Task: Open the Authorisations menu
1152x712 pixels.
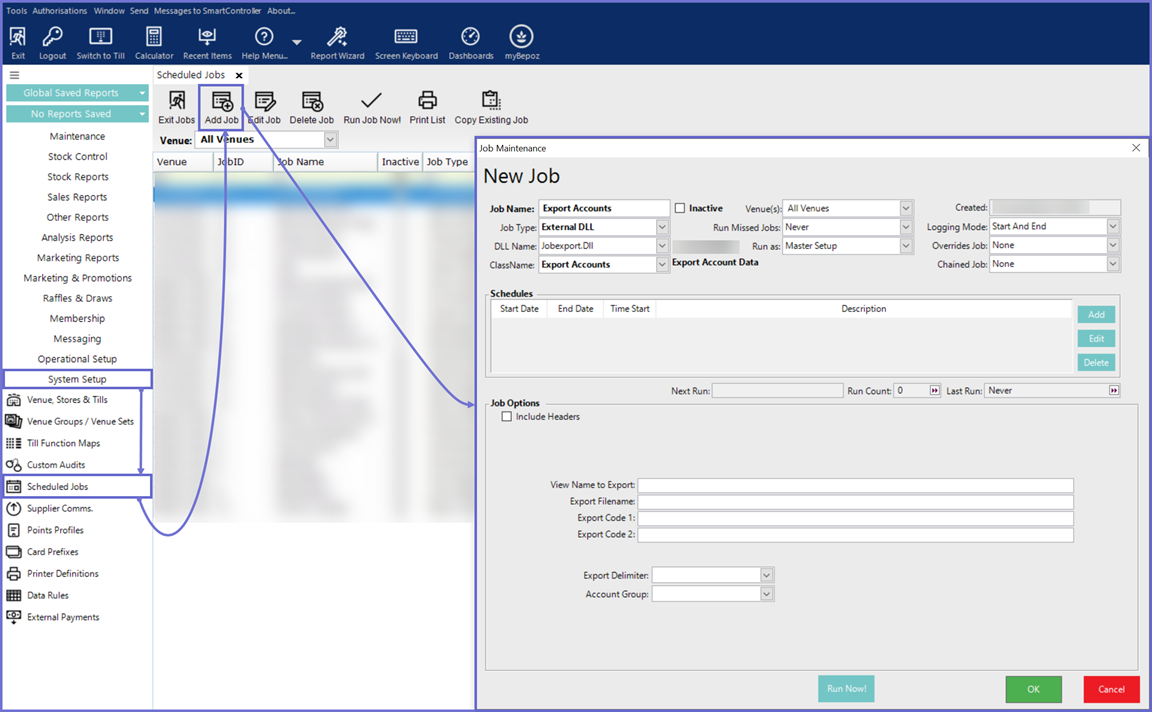Action: pos(60,11)
